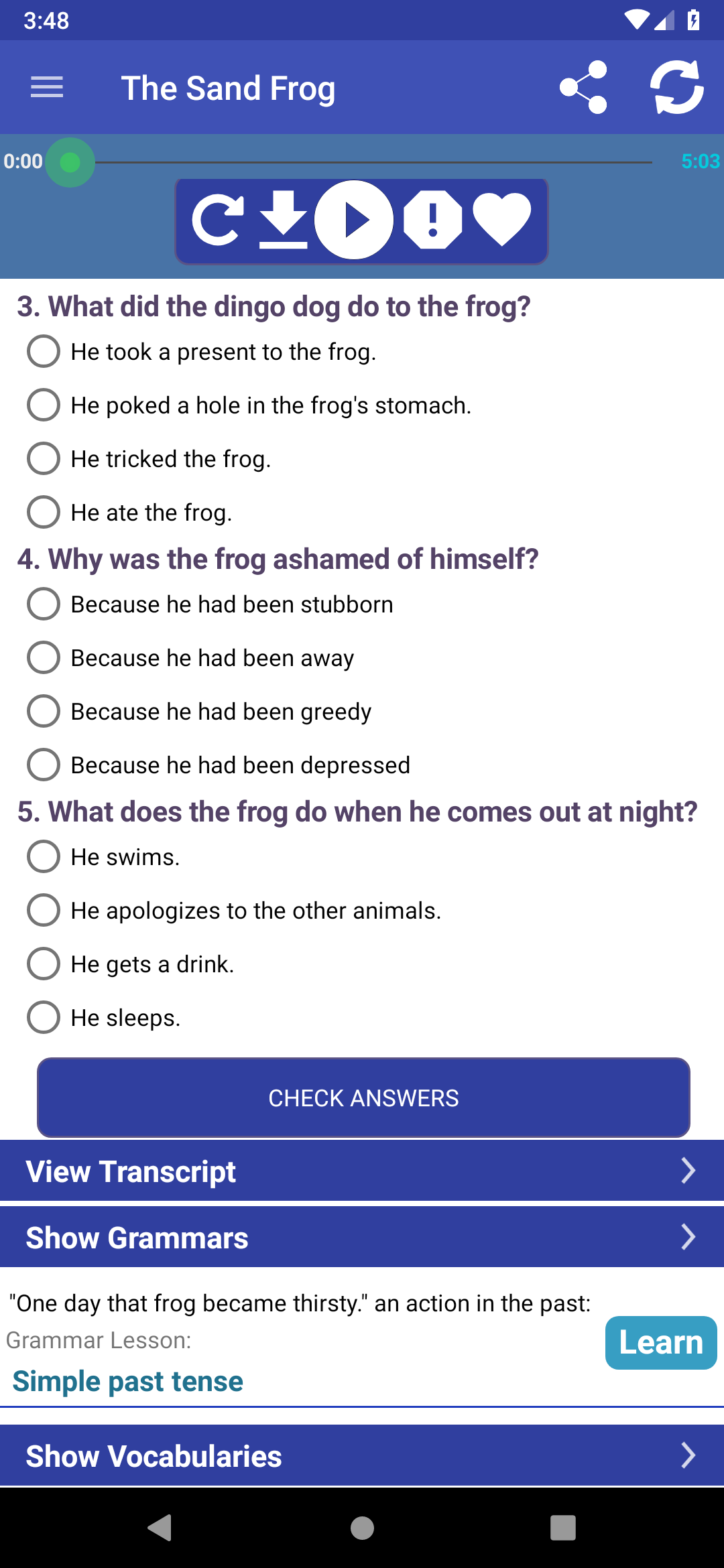Tap the Learn button
724x1568 pixels.
(x=661, y=1342)
